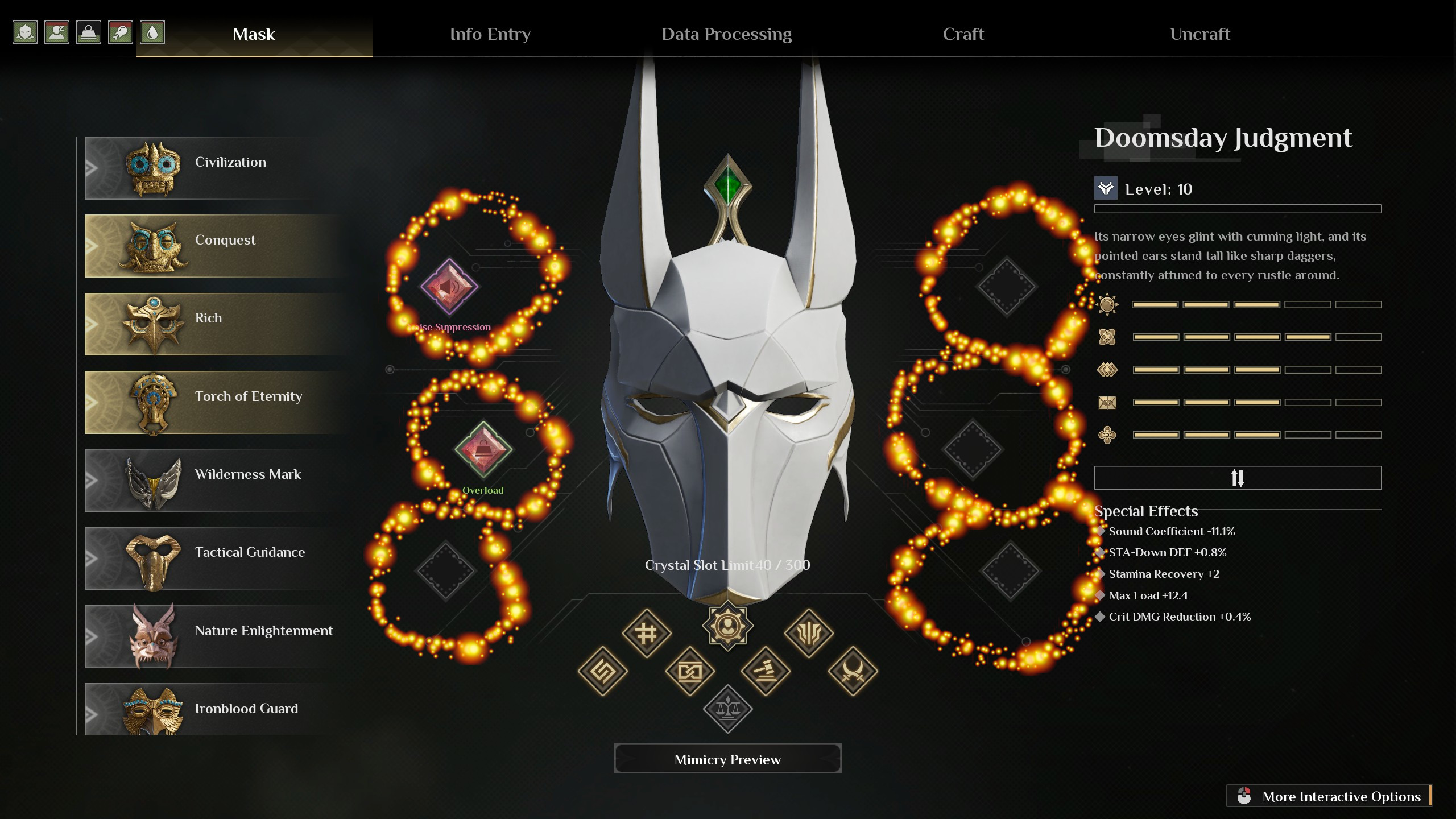Image resolution: width=1456 pixels, height=819 pixels.
Task: Open the water drop category icon
Action: 152,32
